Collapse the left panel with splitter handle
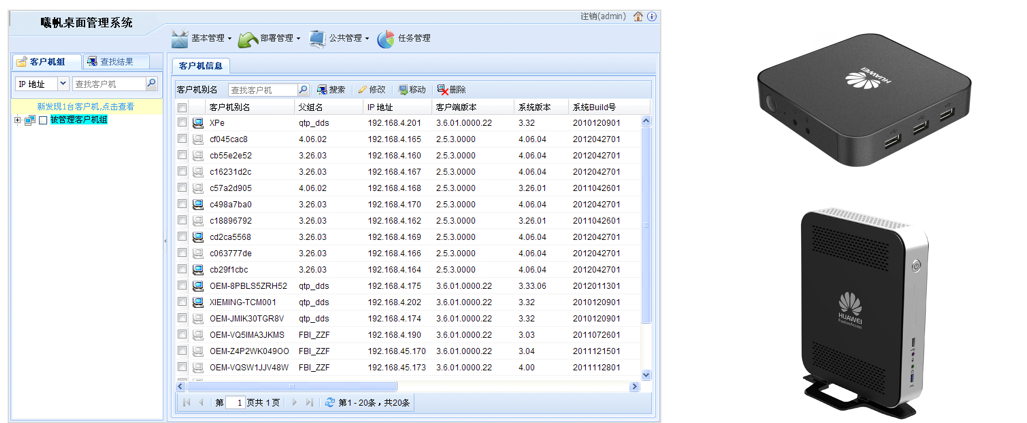The width and height of the screenshot is (1027, 423). (x=165, y=242)
